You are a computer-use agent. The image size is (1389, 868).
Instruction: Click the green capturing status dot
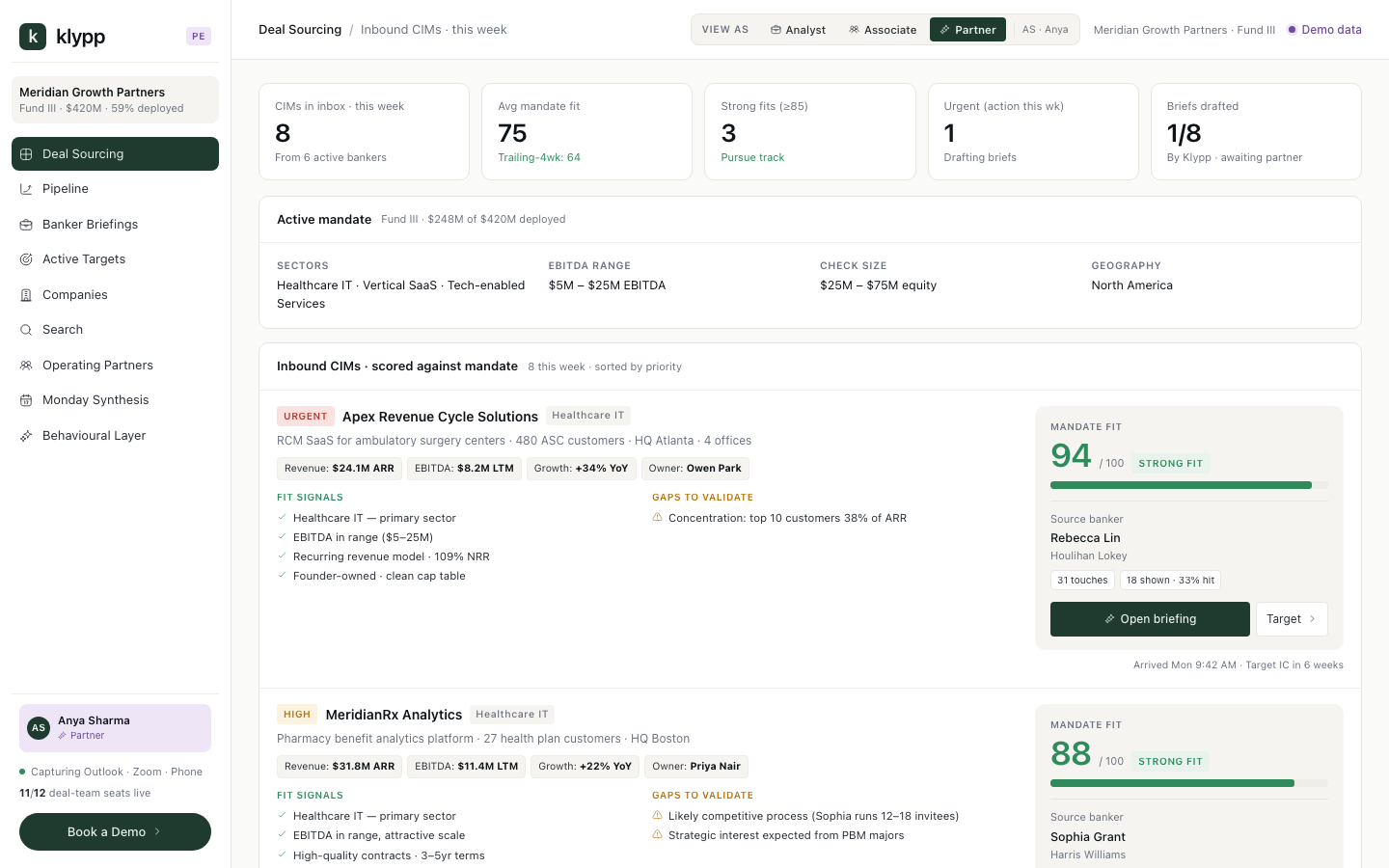click(x=22, y=772)
